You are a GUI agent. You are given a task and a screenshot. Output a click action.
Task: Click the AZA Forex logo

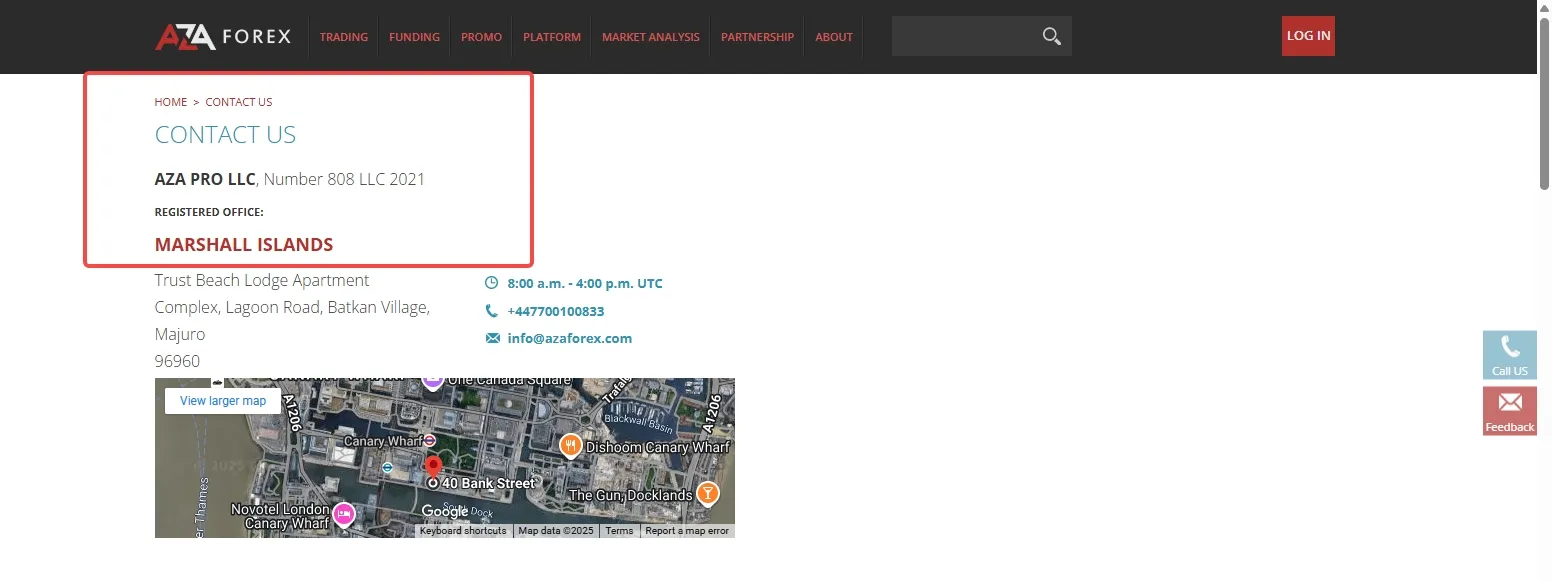223,37
